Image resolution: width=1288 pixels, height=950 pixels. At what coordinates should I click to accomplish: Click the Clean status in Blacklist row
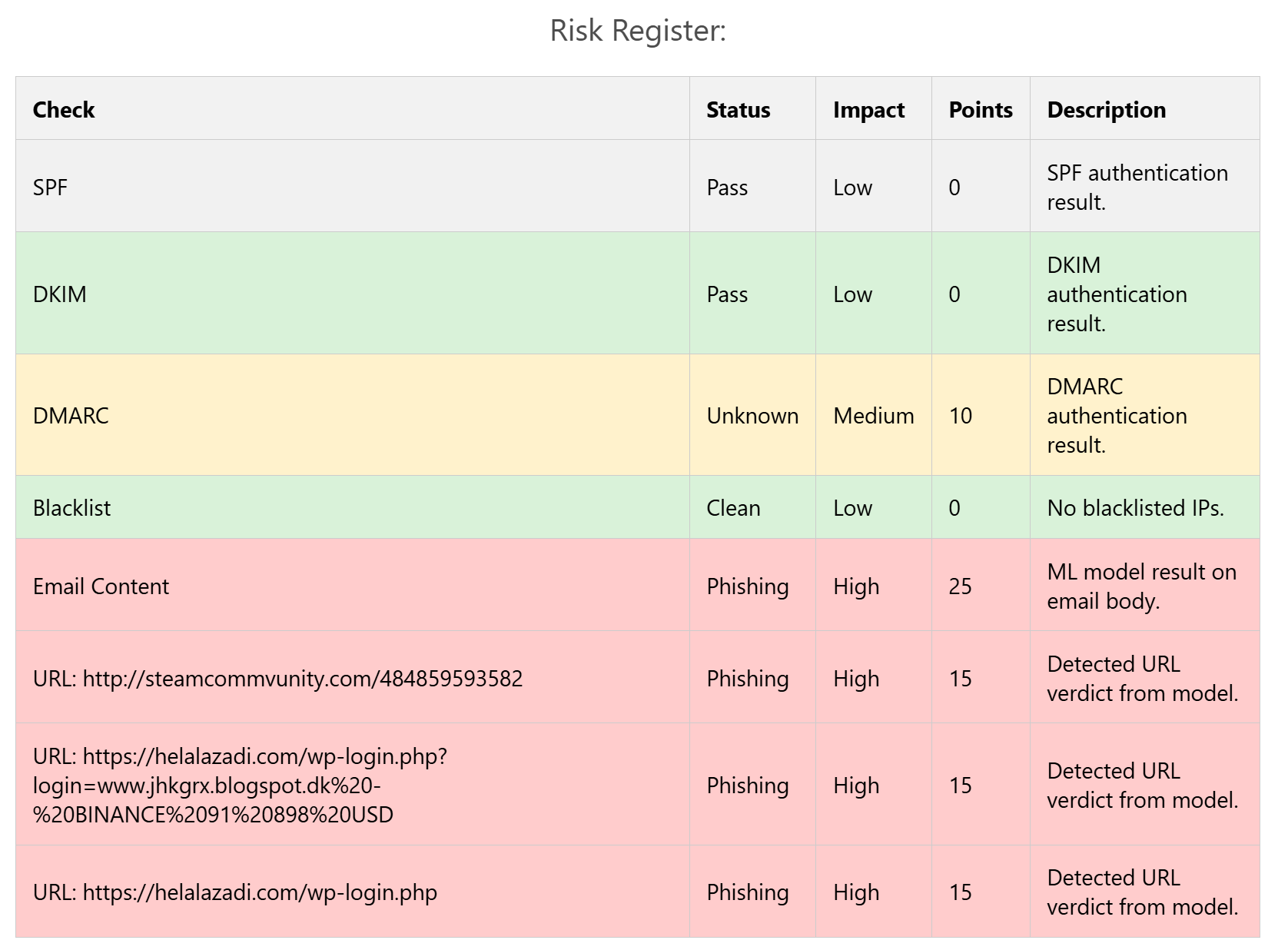click(x=733, y=508)
